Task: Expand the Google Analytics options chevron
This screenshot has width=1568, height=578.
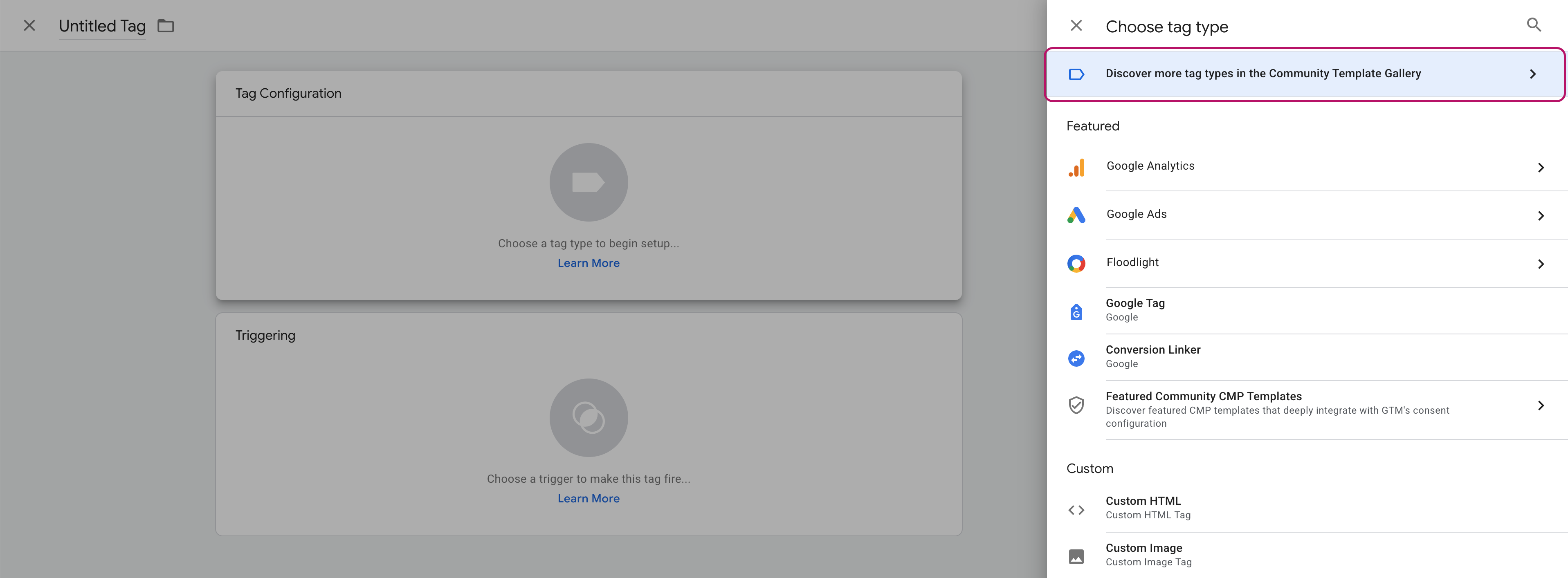Action: pos(1541,167)
